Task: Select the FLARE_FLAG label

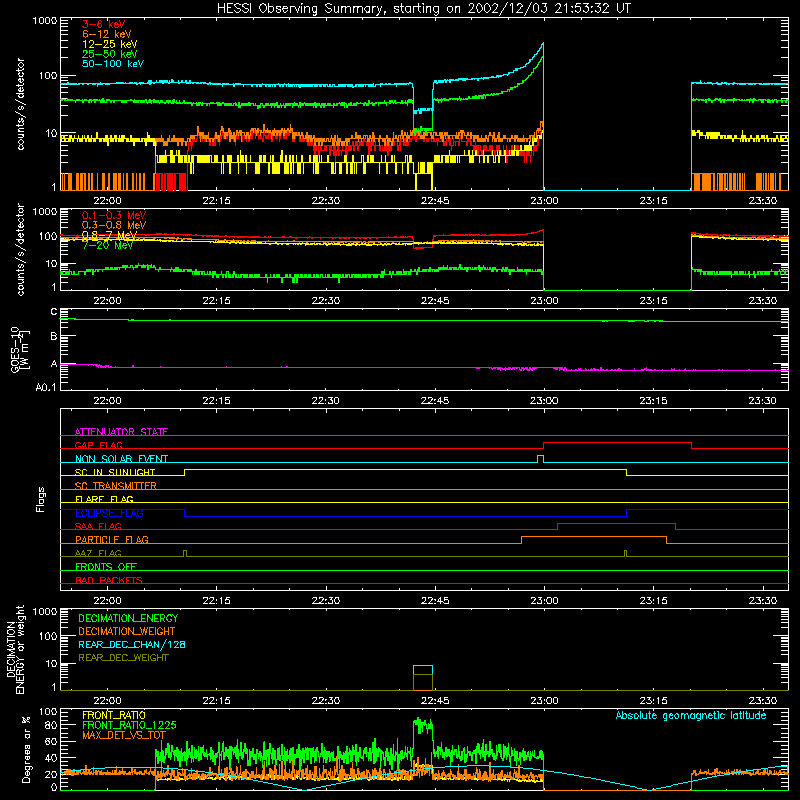Action: tap(104, 499)
